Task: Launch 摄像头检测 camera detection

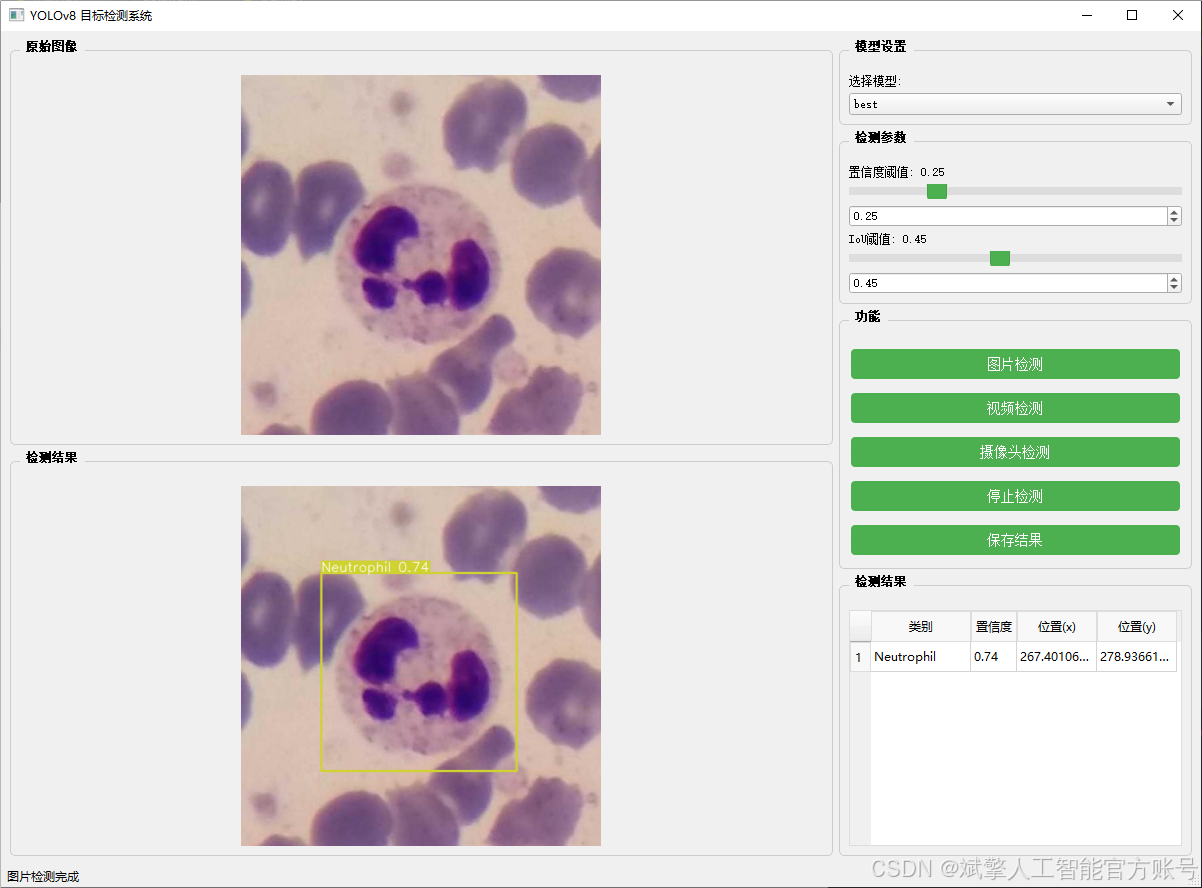Action: click(x=1014, y=452)
